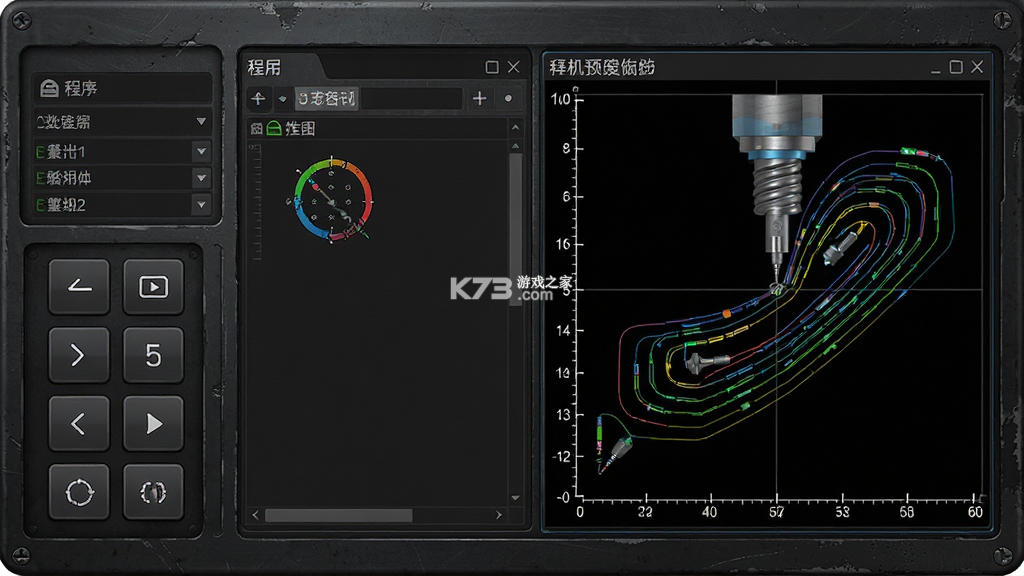Click the scroll-up arrow atop vertical scrollbar

click(515, 146)
